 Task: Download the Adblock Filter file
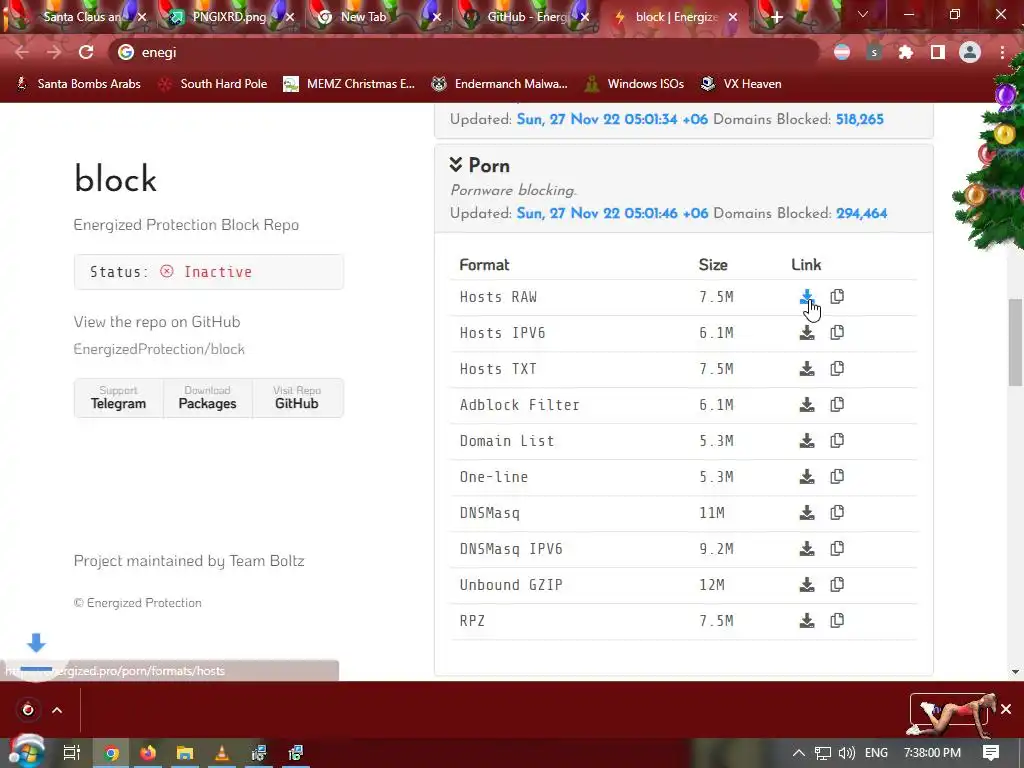pos(807,404)
